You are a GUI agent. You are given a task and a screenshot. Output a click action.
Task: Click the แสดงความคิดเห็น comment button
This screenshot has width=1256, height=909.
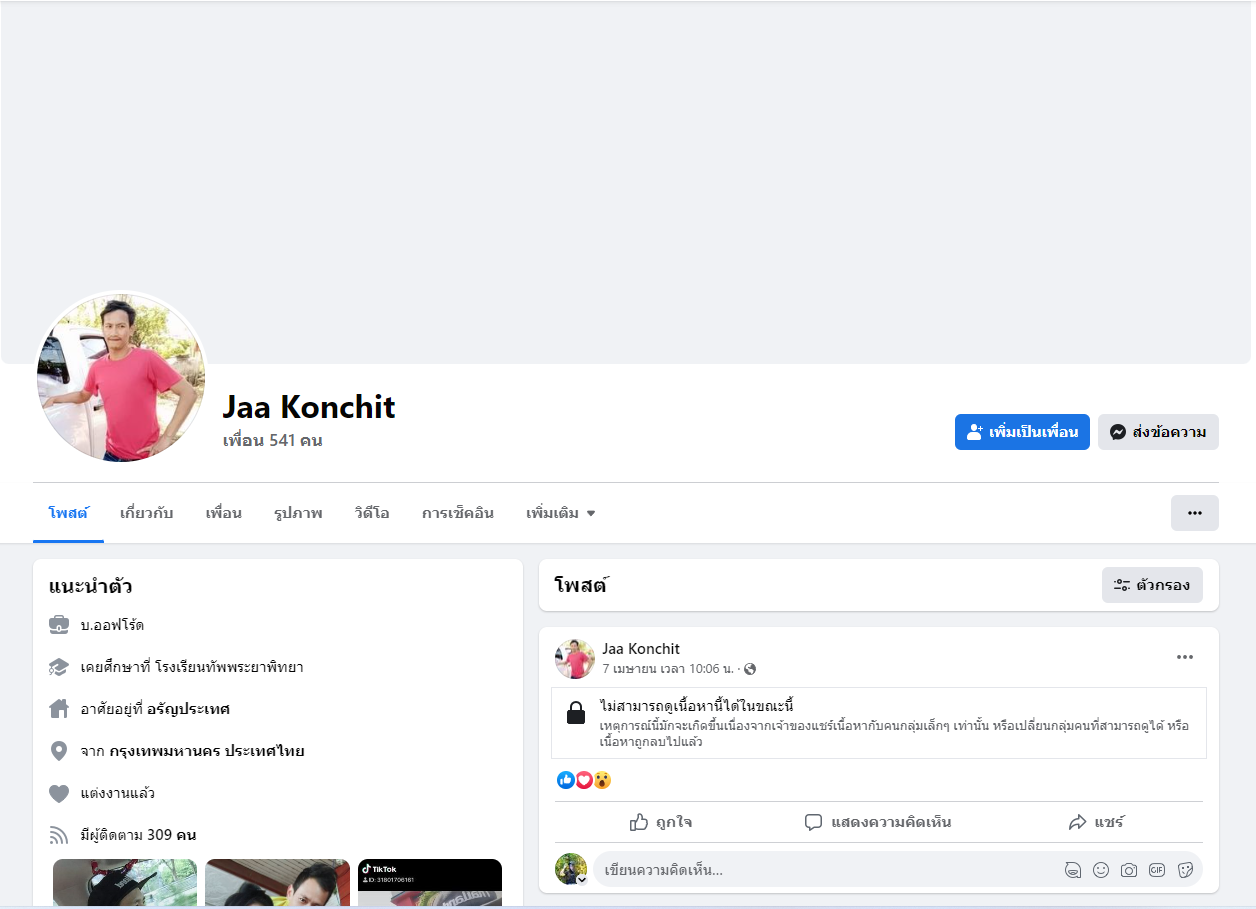[x=878, y=822]
